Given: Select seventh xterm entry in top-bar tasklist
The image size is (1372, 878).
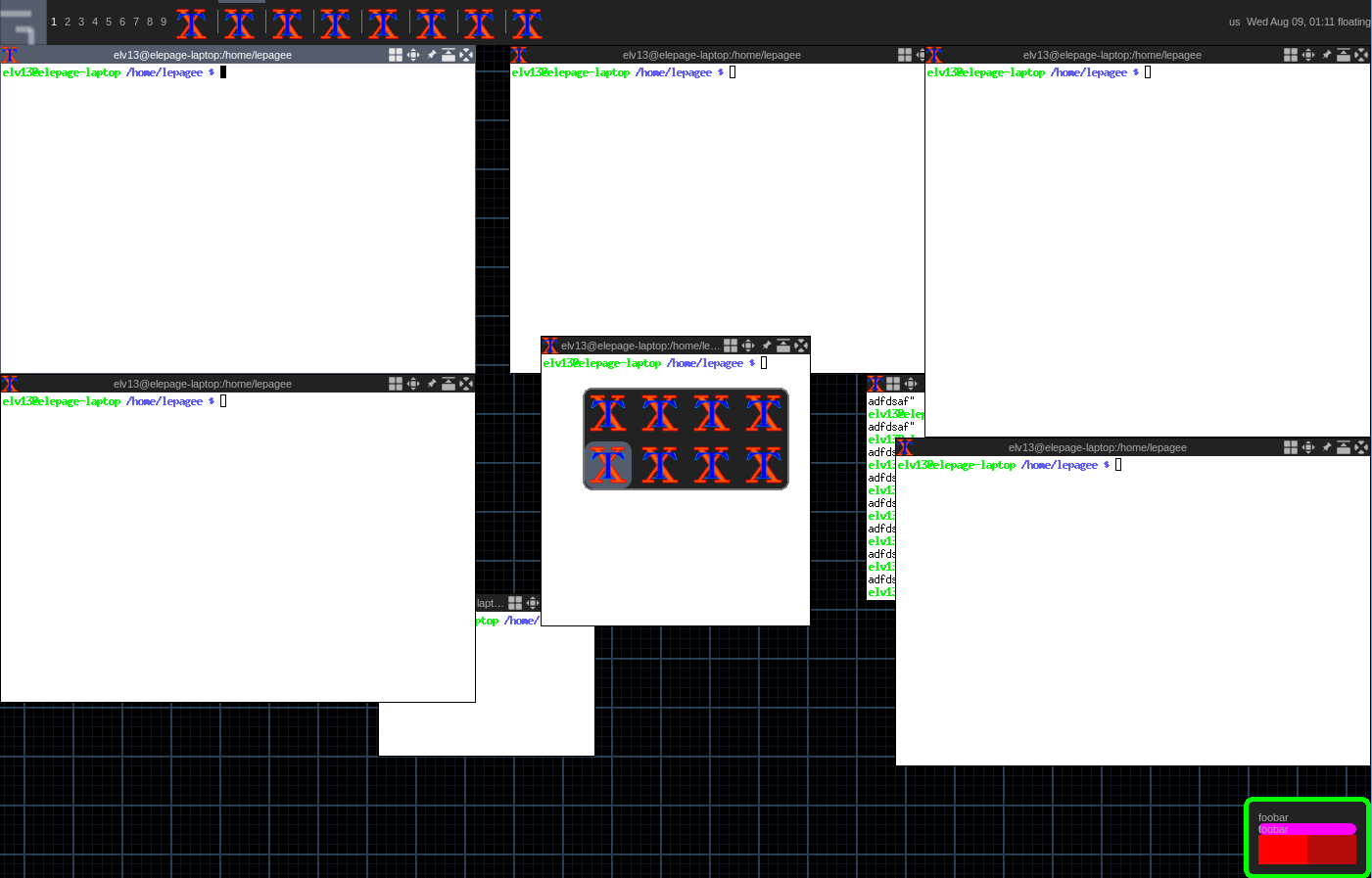Looking at the screenshot, I should click(x=480, y=23).
